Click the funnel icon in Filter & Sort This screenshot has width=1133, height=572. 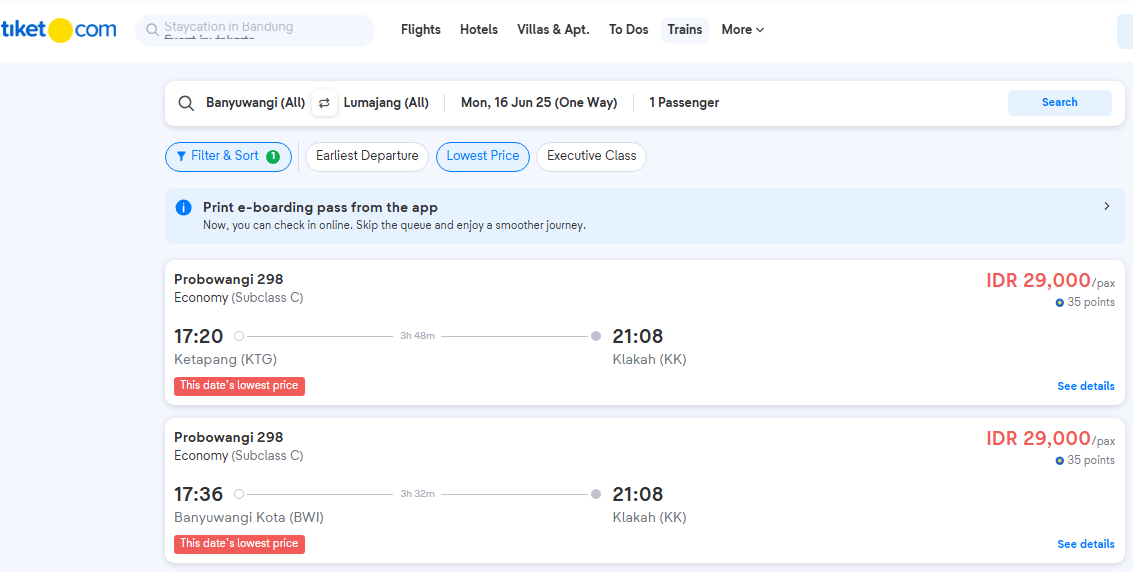coord(181,156)
